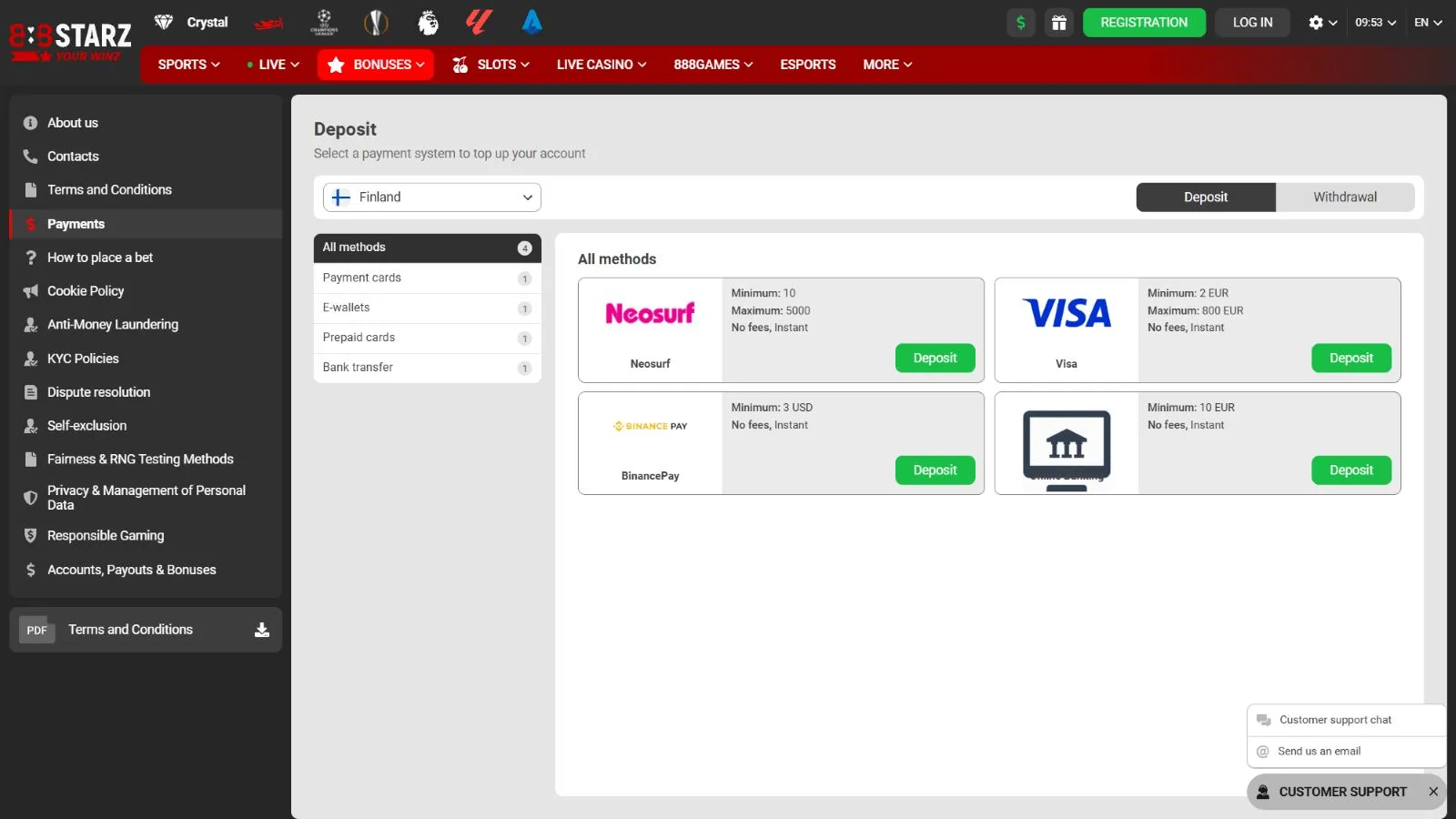This screenshot has height=819, width=1456.
Task: Open the EN language selector
Action: tap(1428, 23)
